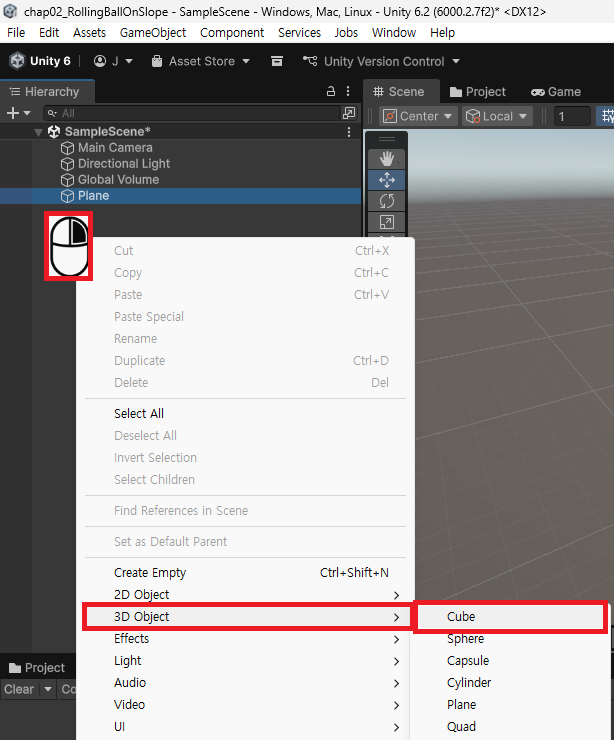
Task: Toggle Local handle rotation dropdown
Action: pyautogui.click(x=496, y=116)
